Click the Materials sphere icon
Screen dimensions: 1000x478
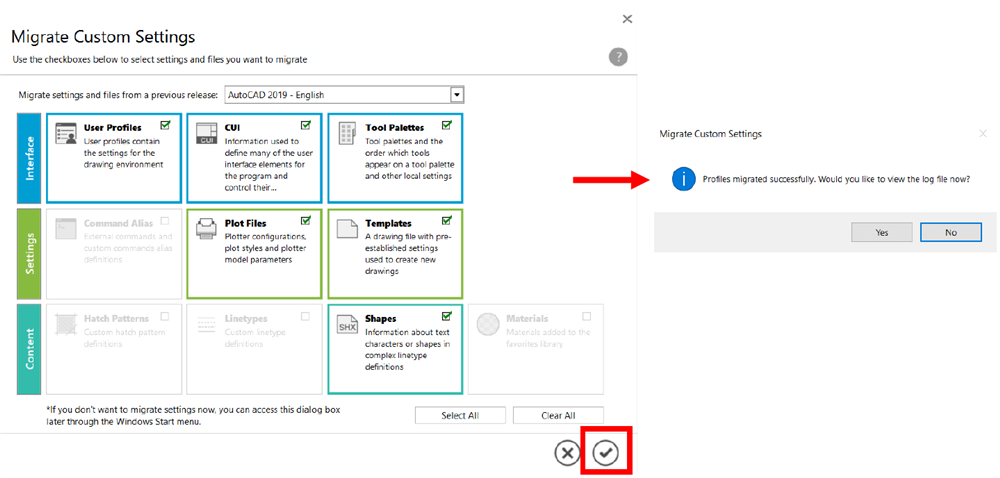pyautogui.click(x=488, y=324)
